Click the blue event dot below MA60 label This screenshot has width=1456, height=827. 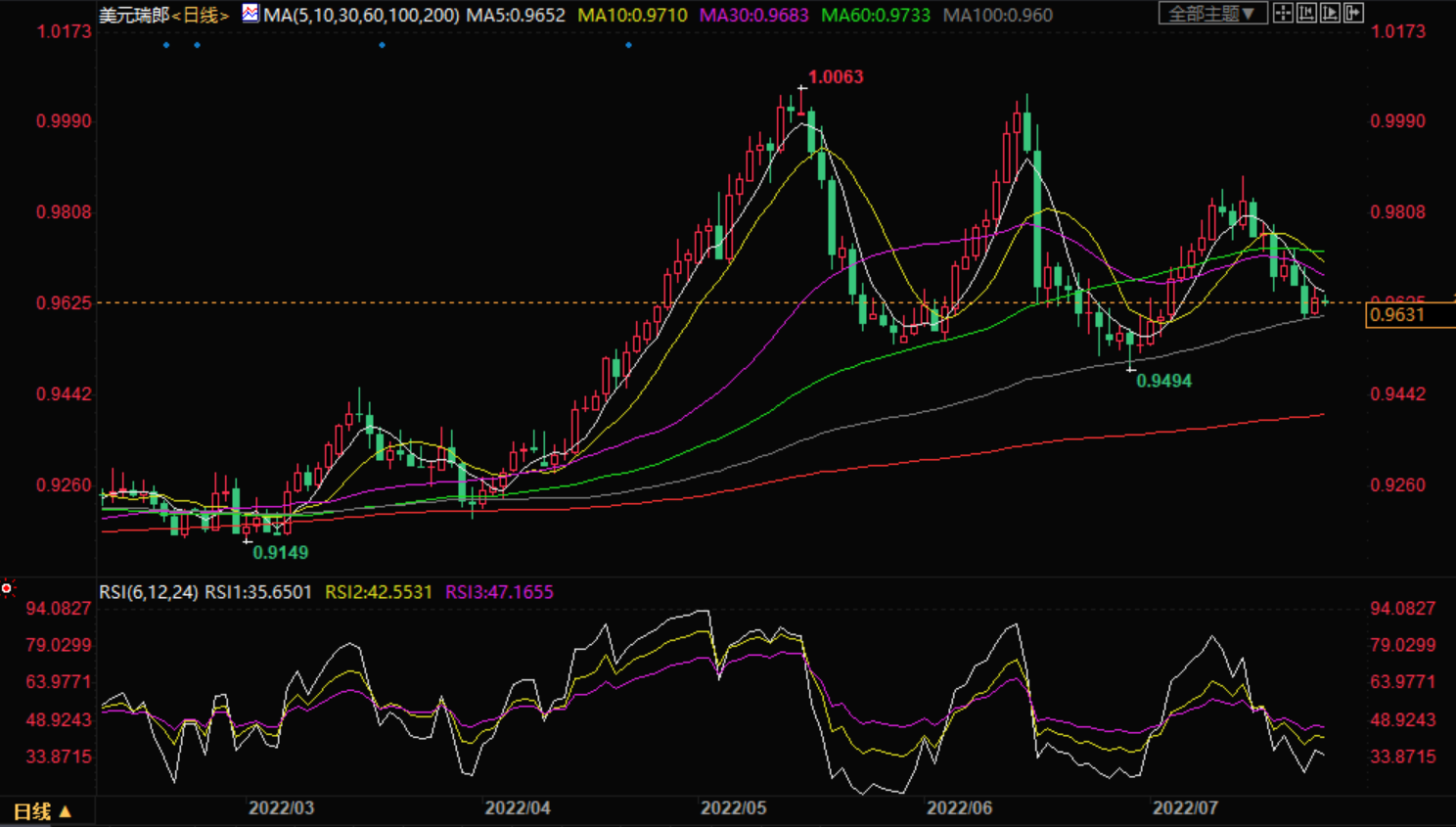628,45
